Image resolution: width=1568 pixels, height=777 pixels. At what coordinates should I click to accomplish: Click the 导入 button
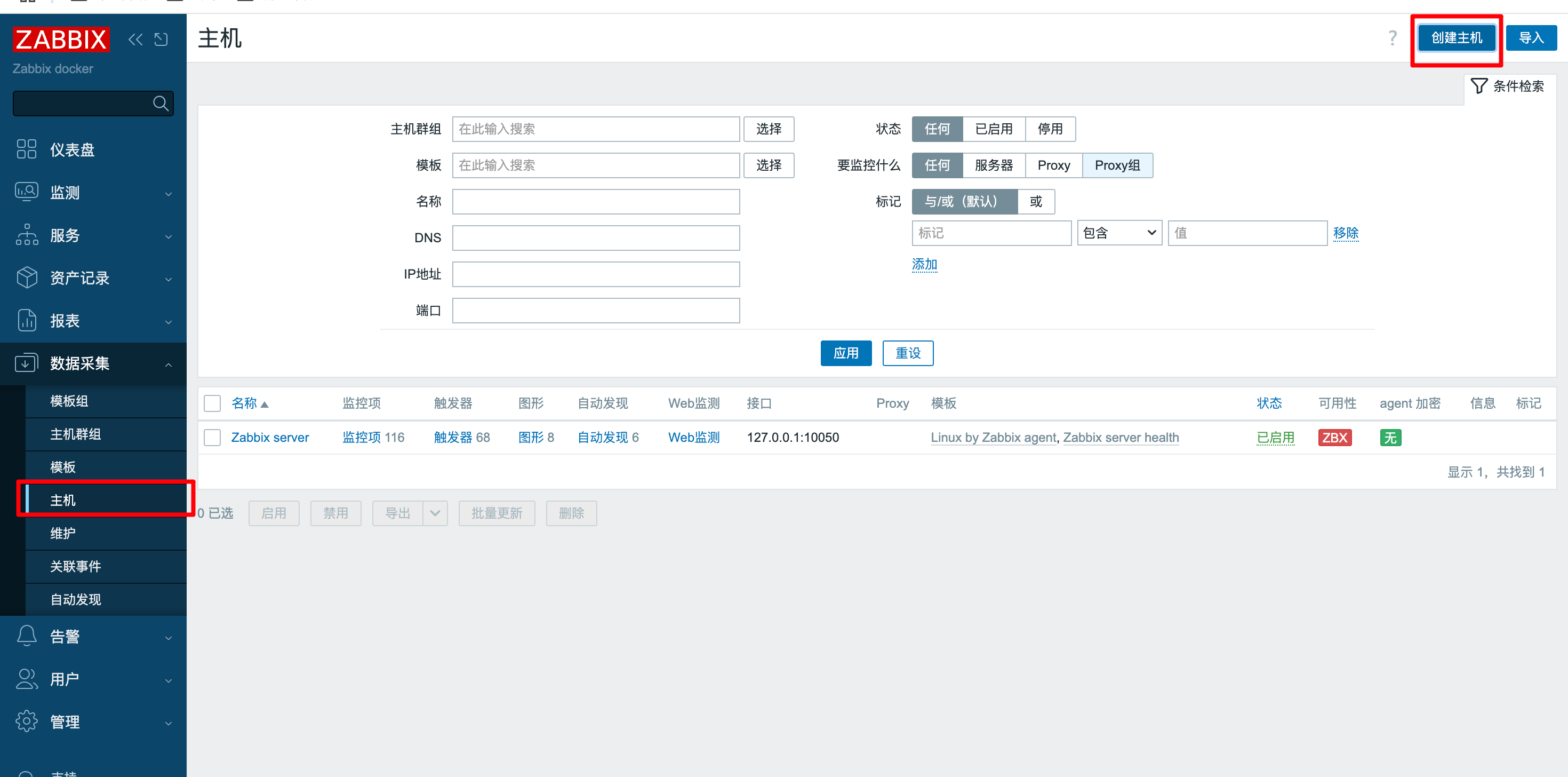[x=1531, y=38]
